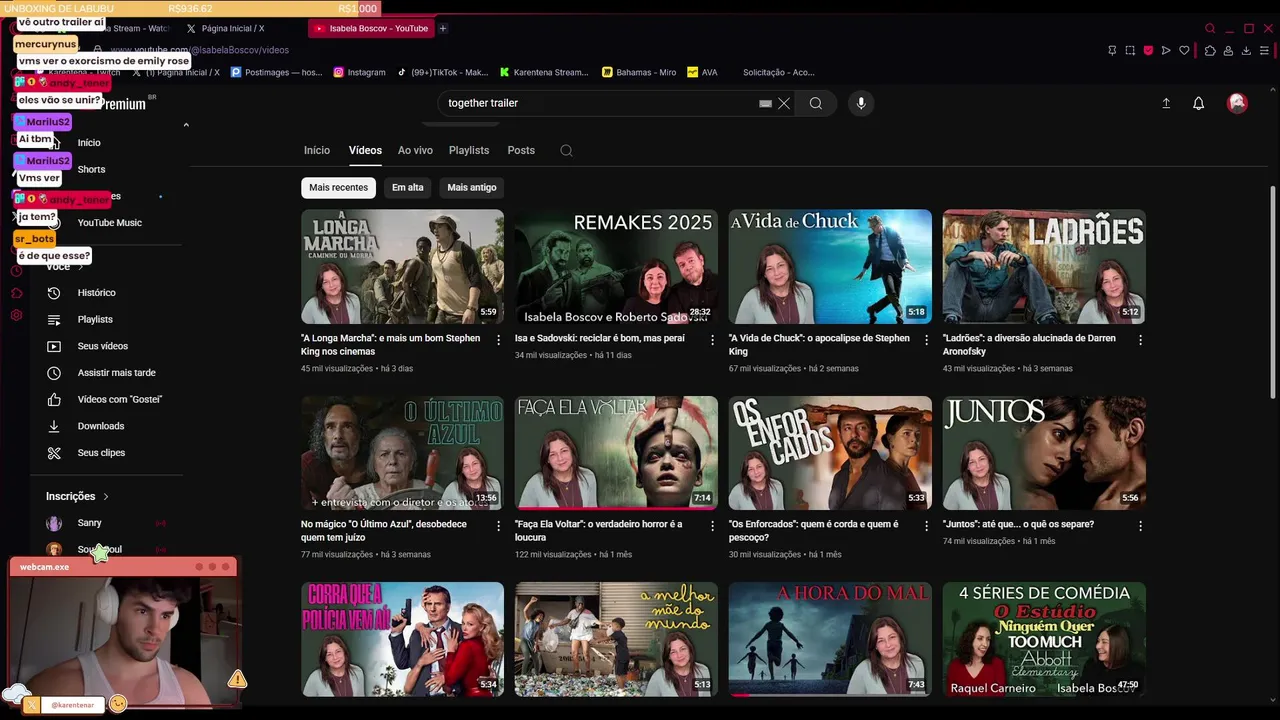
Task: Click the "45 mil visualizações" text
Action: pos(337,368)
